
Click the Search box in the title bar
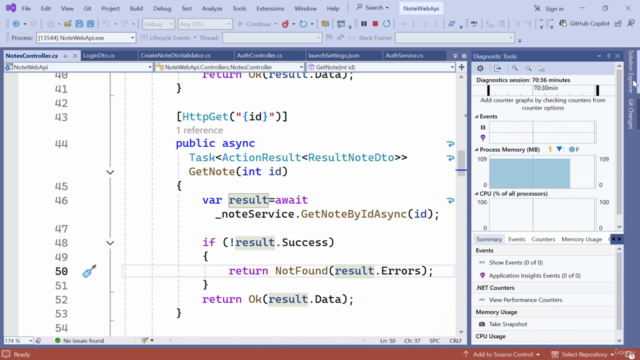click(x=372, y=8)
